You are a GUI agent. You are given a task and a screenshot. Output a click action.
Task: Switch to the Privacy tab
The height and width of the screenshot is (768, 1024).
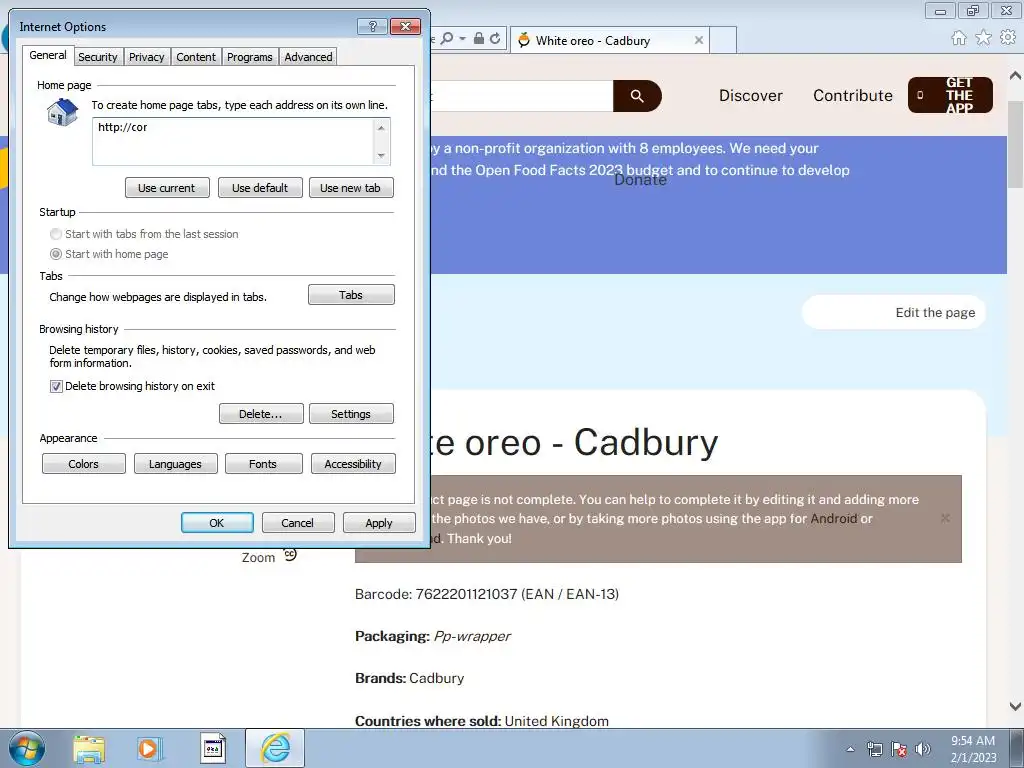click(146, 57)
